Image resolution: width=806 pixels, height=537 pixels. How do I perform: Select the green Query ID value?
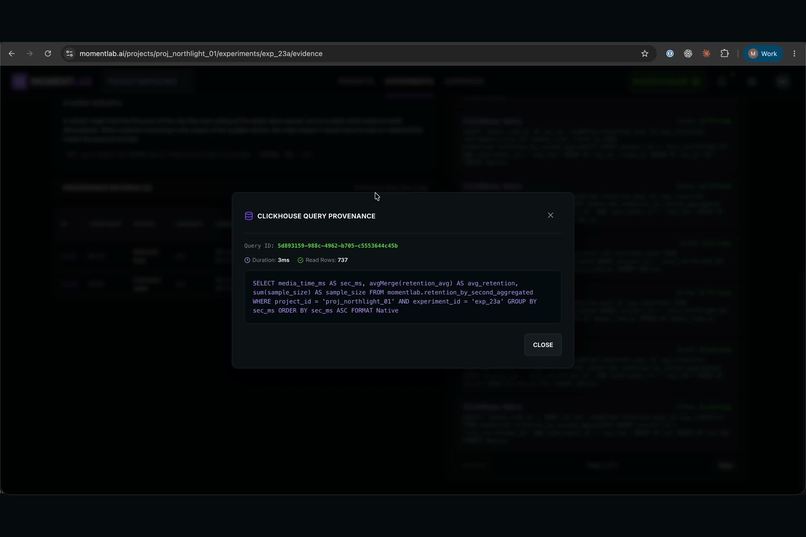[x=338, y=246]
